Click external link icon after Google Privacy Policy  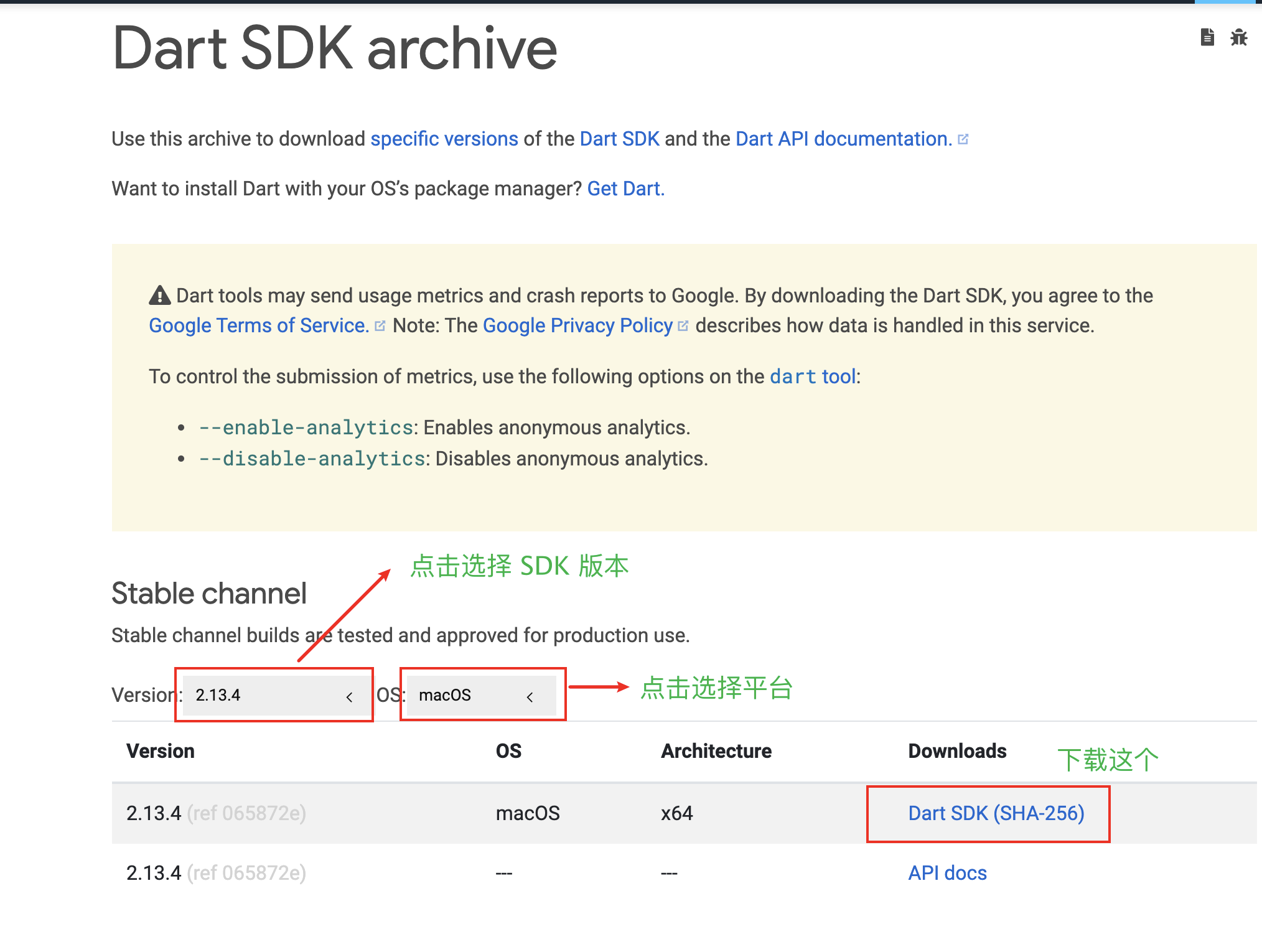click(x=683, y=326)
